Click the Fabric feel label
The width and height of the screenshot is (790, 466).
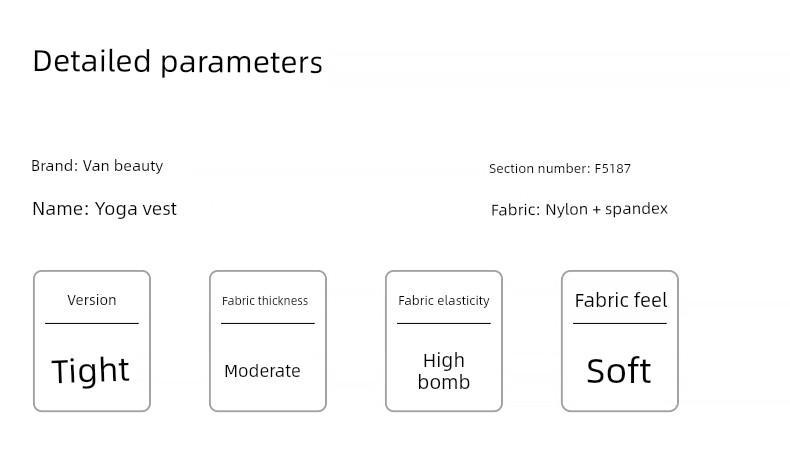pos(620,301)
